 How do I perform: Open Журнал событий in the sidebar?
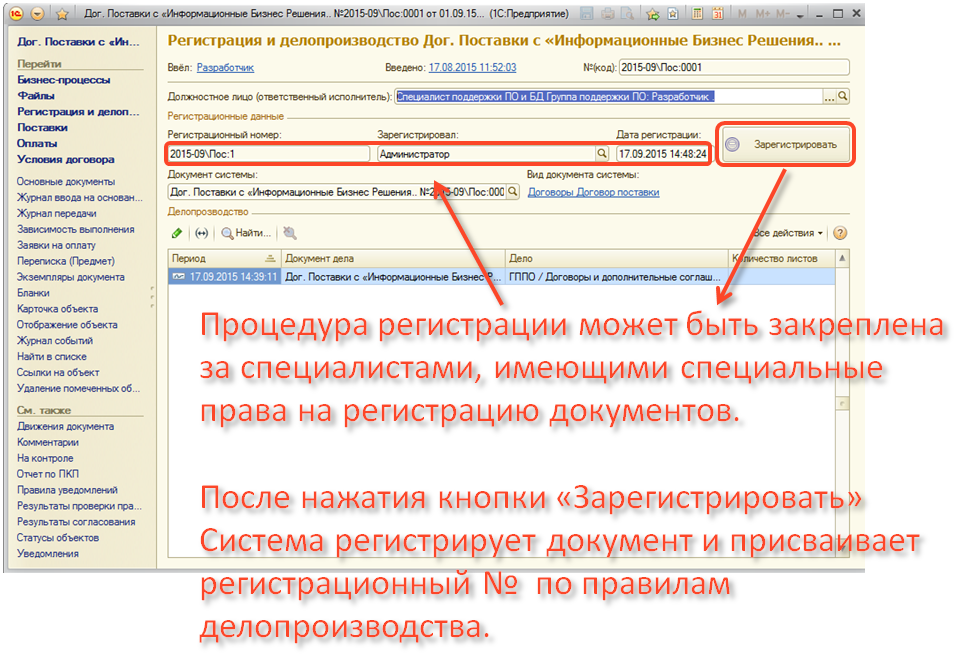tap(51, 341)
